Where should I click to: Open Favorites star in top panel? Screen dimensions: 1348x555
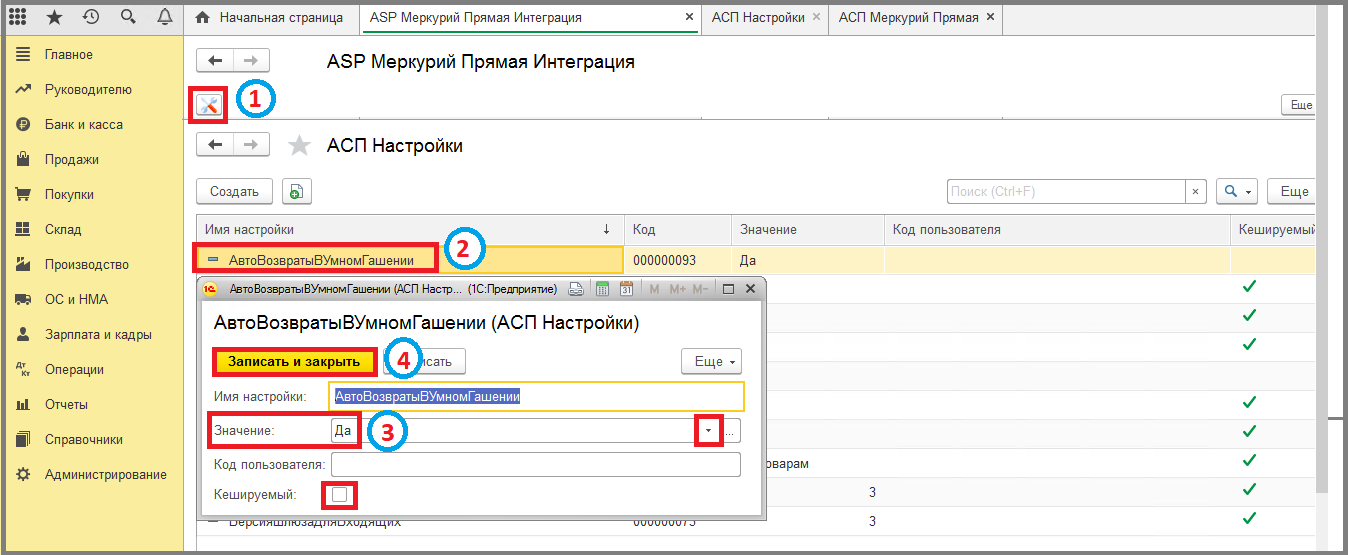coord(54,17)
